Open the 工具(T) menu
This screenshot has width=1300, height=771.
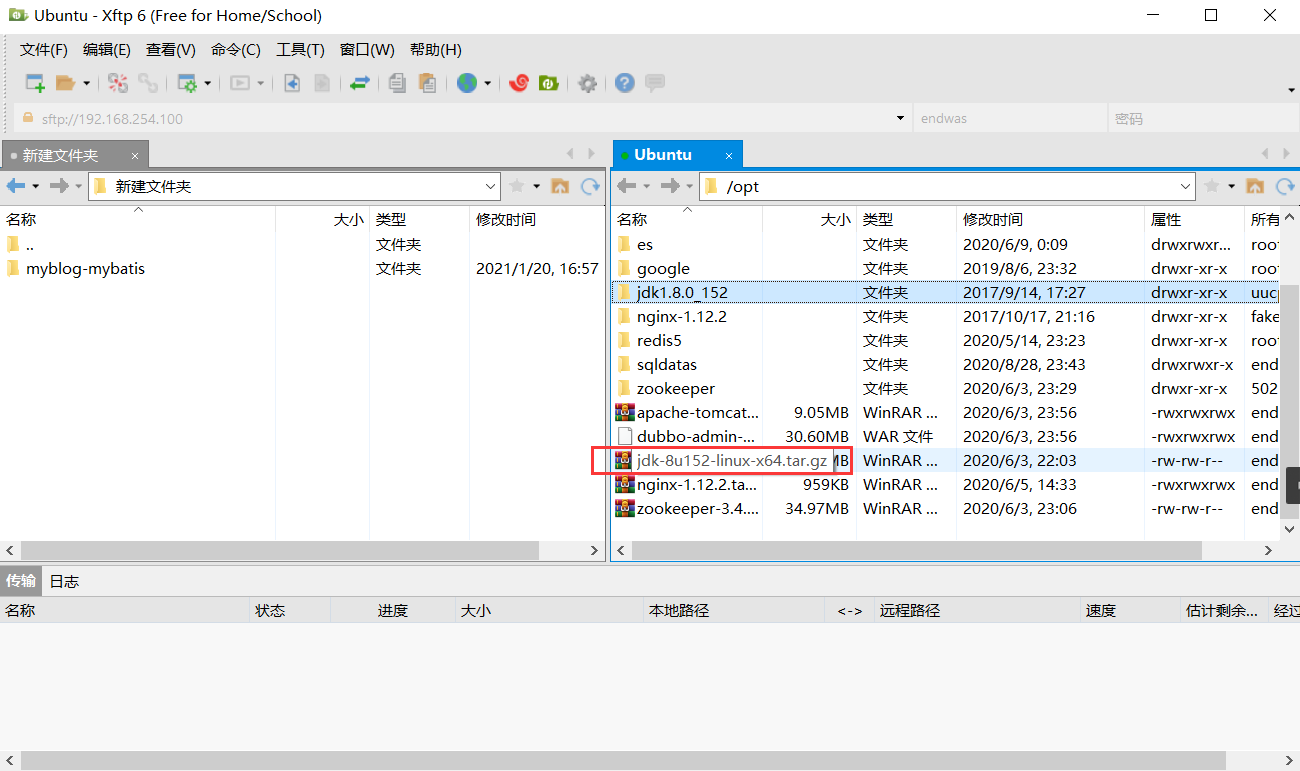301,49
